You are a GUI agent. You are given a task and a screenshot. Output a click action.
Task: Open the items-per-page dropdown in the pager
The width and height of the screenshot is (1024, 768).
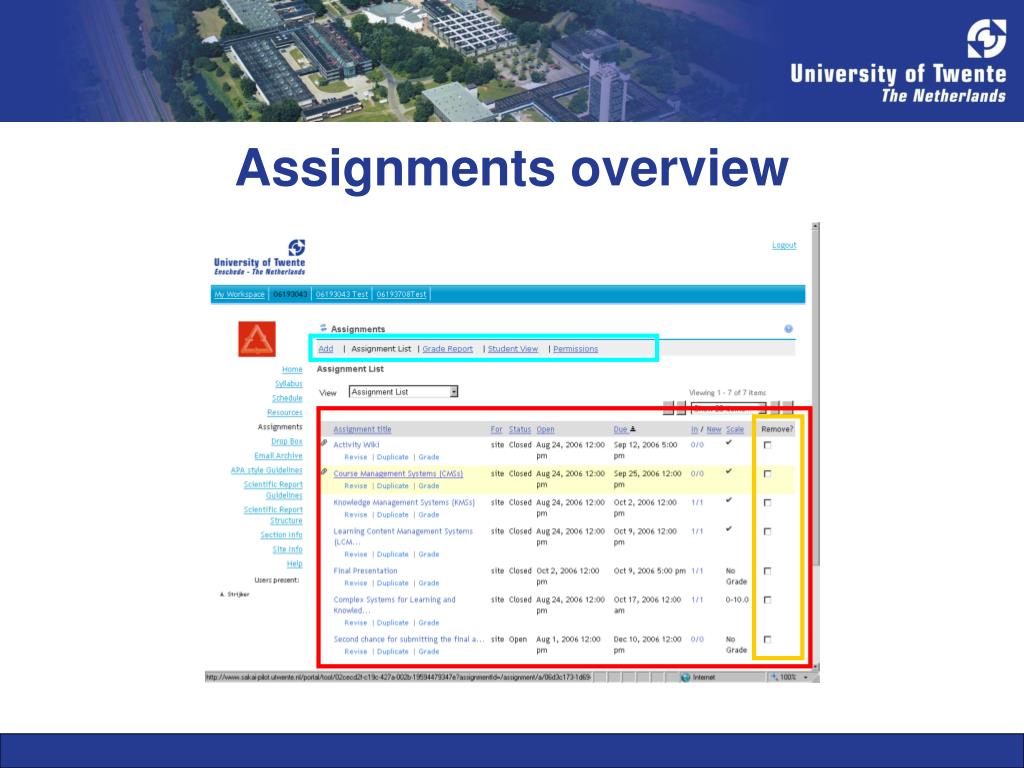coord(728,408)
